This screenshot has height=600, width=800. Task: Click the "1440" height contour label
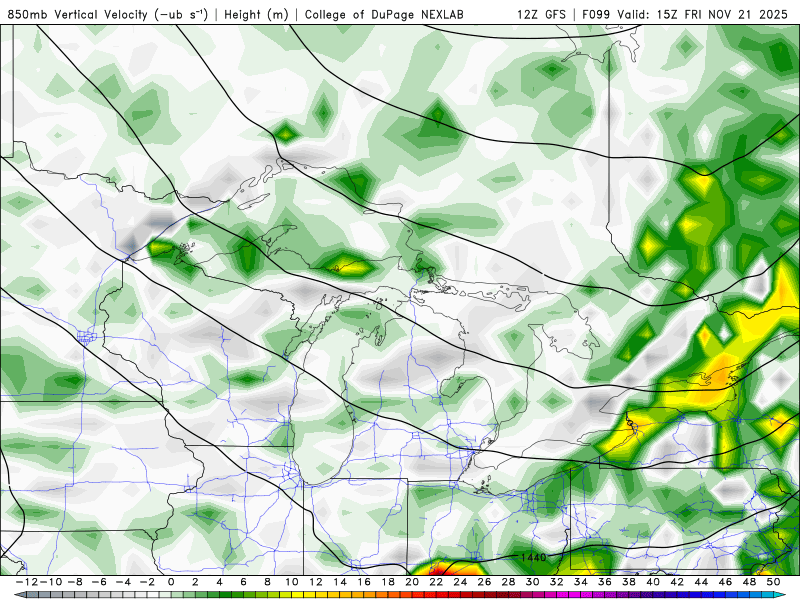coord(533,557)
